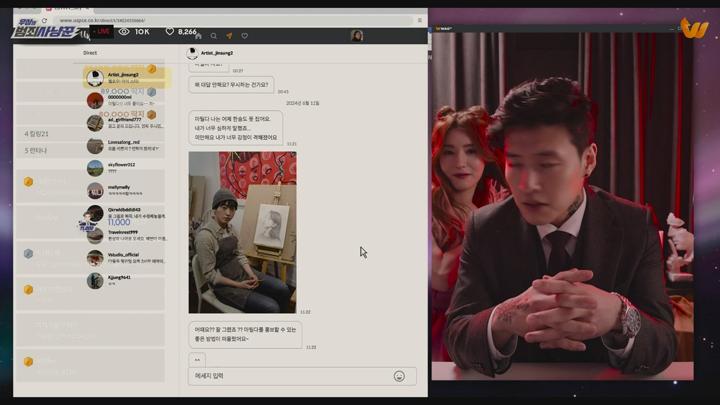This screenshot has height=405, width=720.
Task: Click the Artist_jinsung2 avatar in the chat header
Action: [x=192, y=54]
